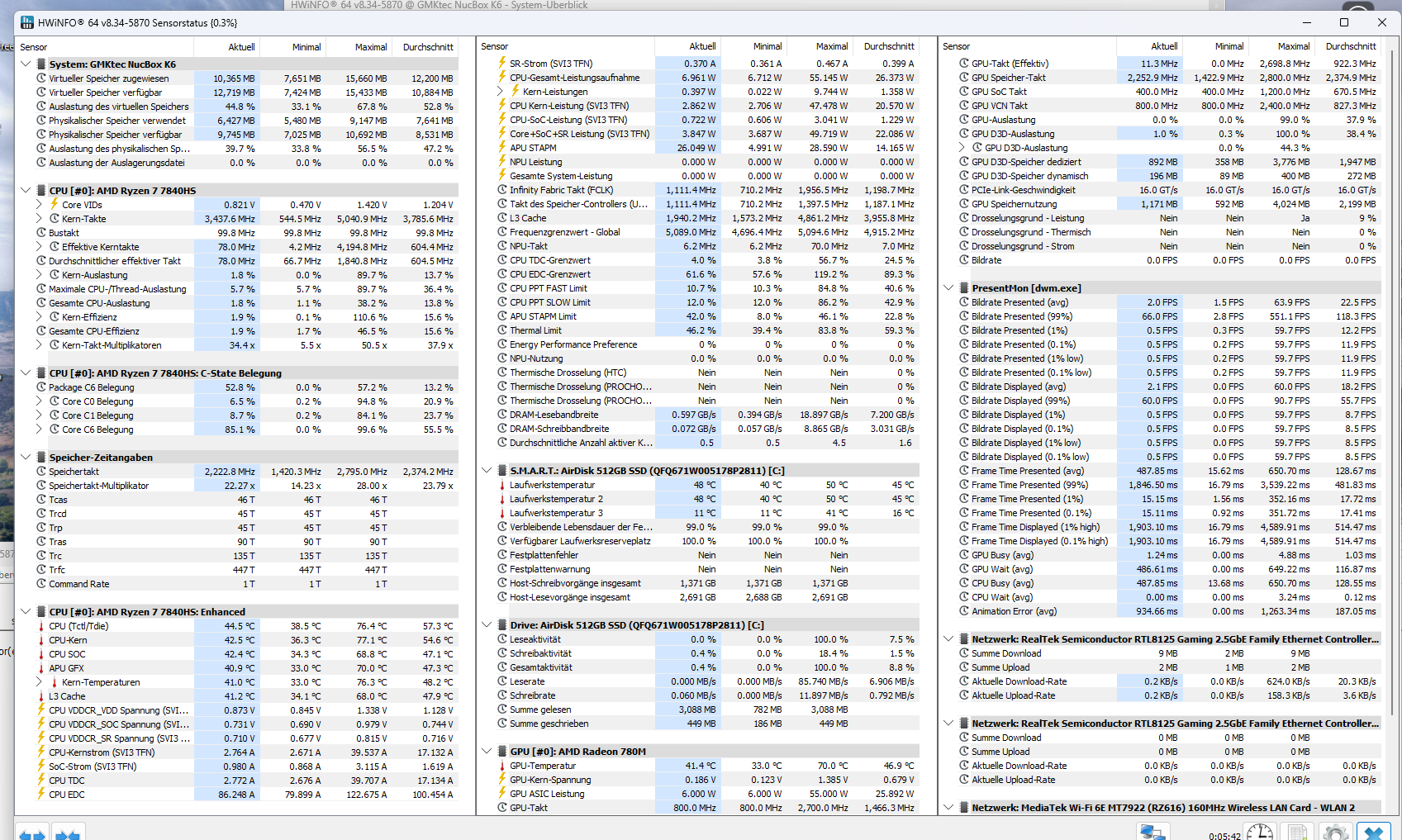Select the Frame Time Presented (avg) row label
This screenshot has width=1402, height=840.
pos(1028,471)
